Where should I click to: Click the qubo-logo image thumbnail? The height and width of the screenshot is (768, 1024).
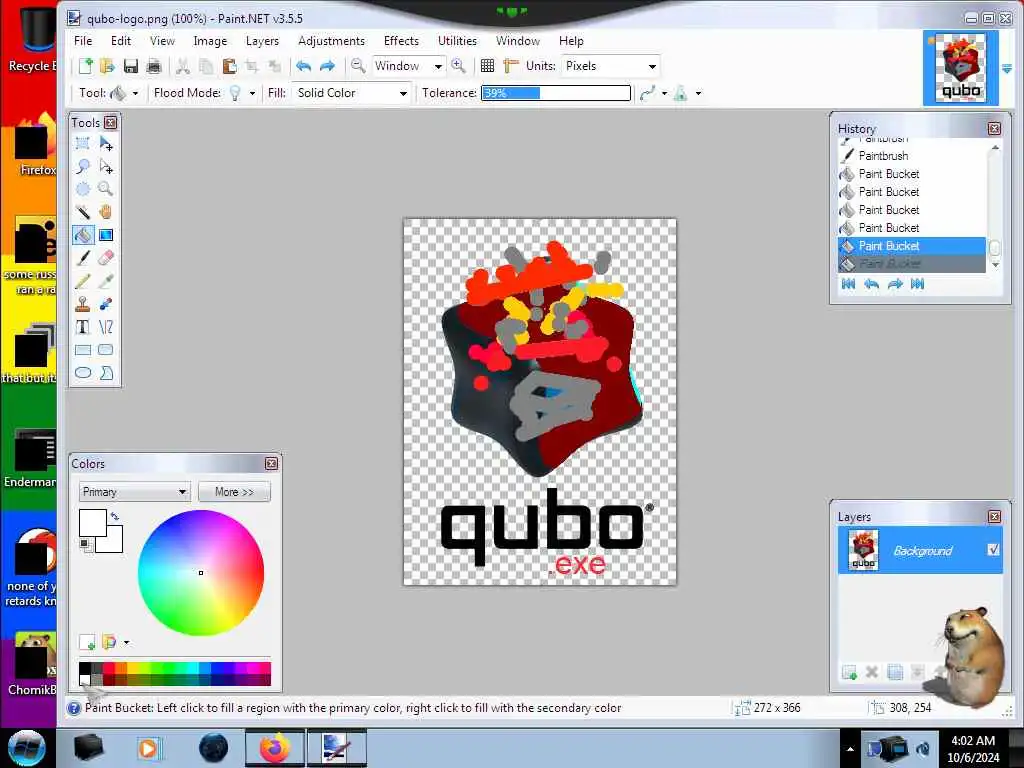961,68
